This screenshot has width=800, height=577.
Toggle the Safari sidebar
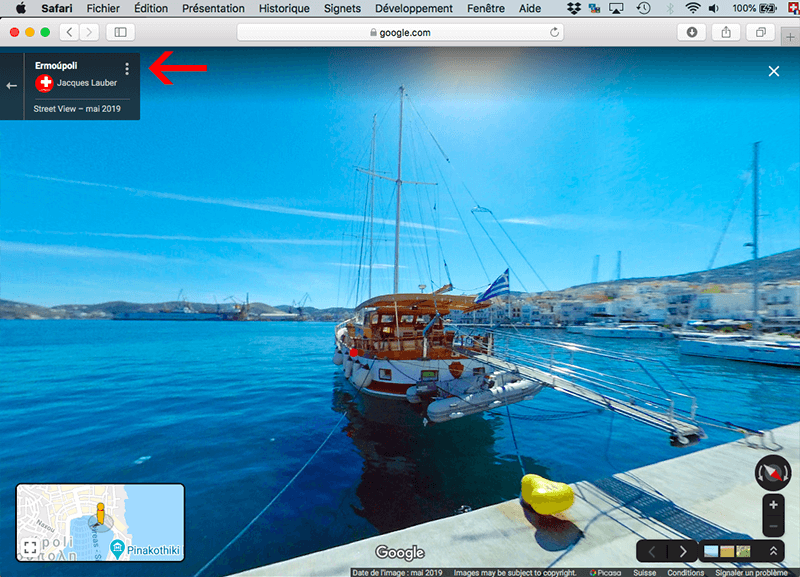[x=120, y=32]
